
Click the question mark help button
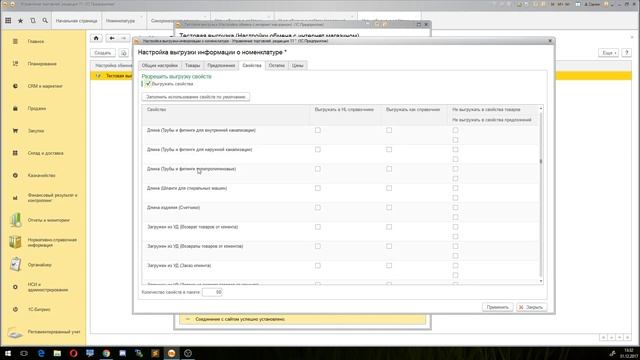[627, 53]
